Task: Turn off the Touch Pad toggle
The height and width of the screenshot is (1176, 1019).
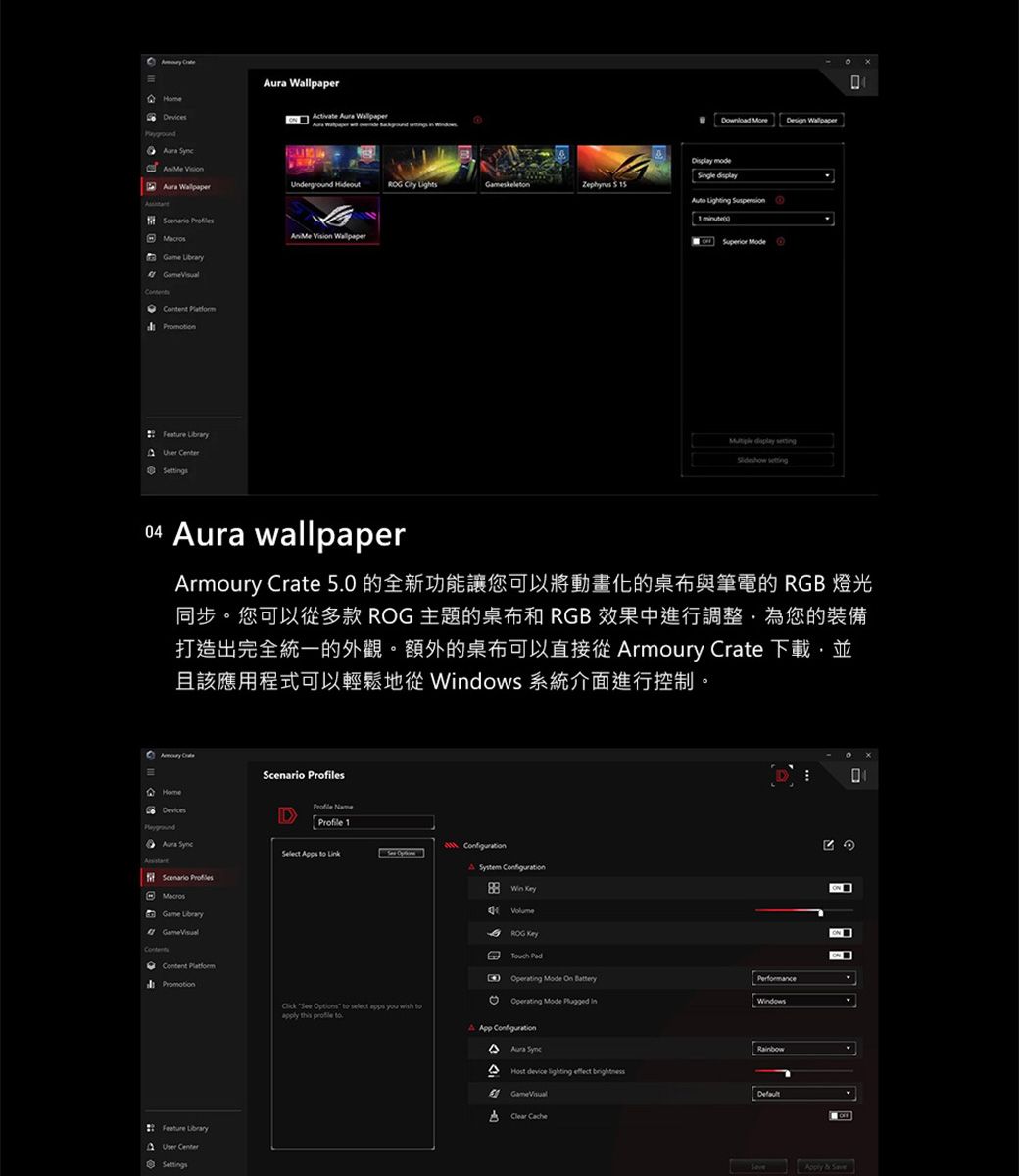Action: [x=841, y=955]
